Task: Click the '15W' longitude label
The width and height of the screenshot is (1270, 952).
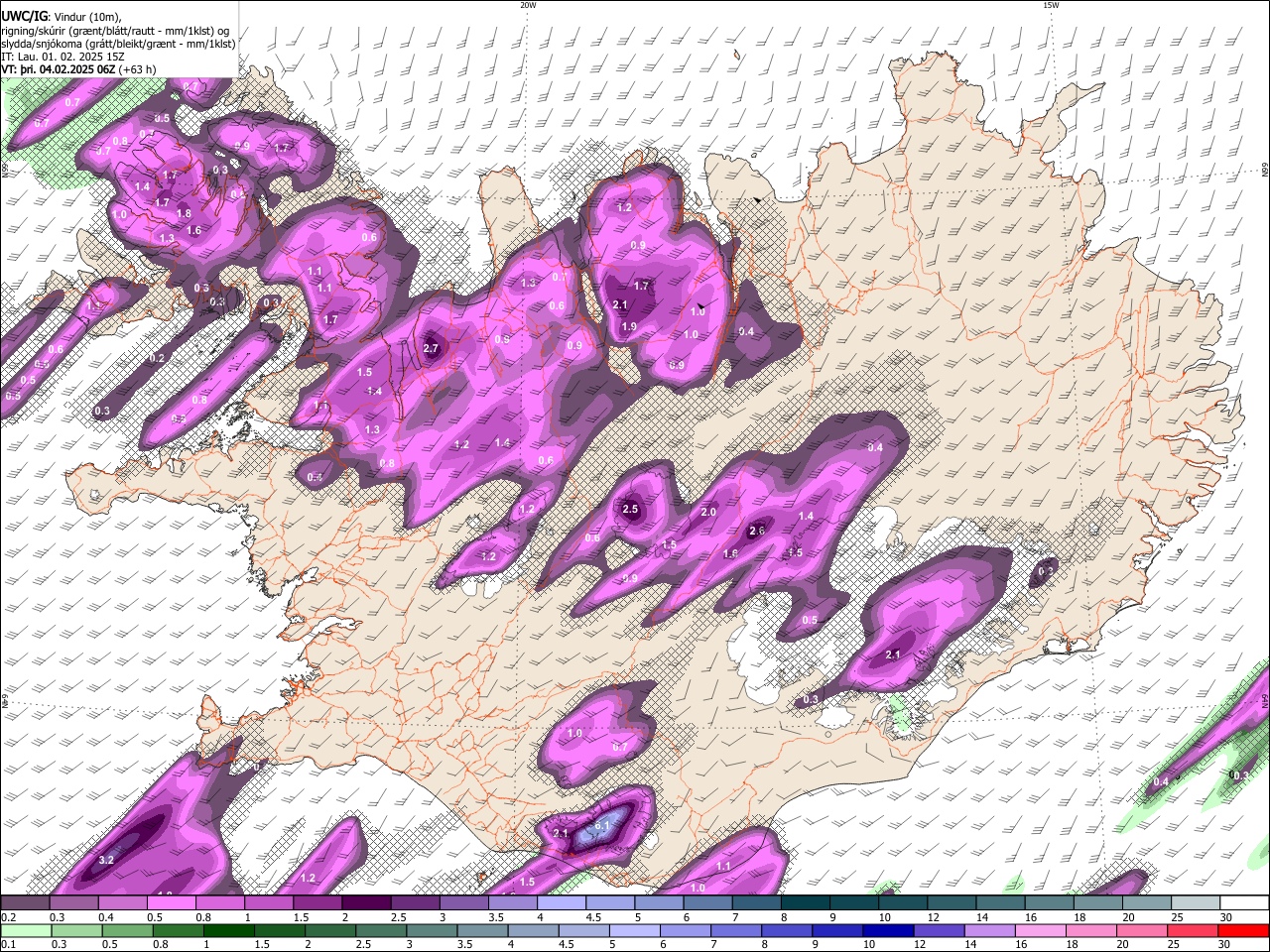Action: pos(1051,5)
